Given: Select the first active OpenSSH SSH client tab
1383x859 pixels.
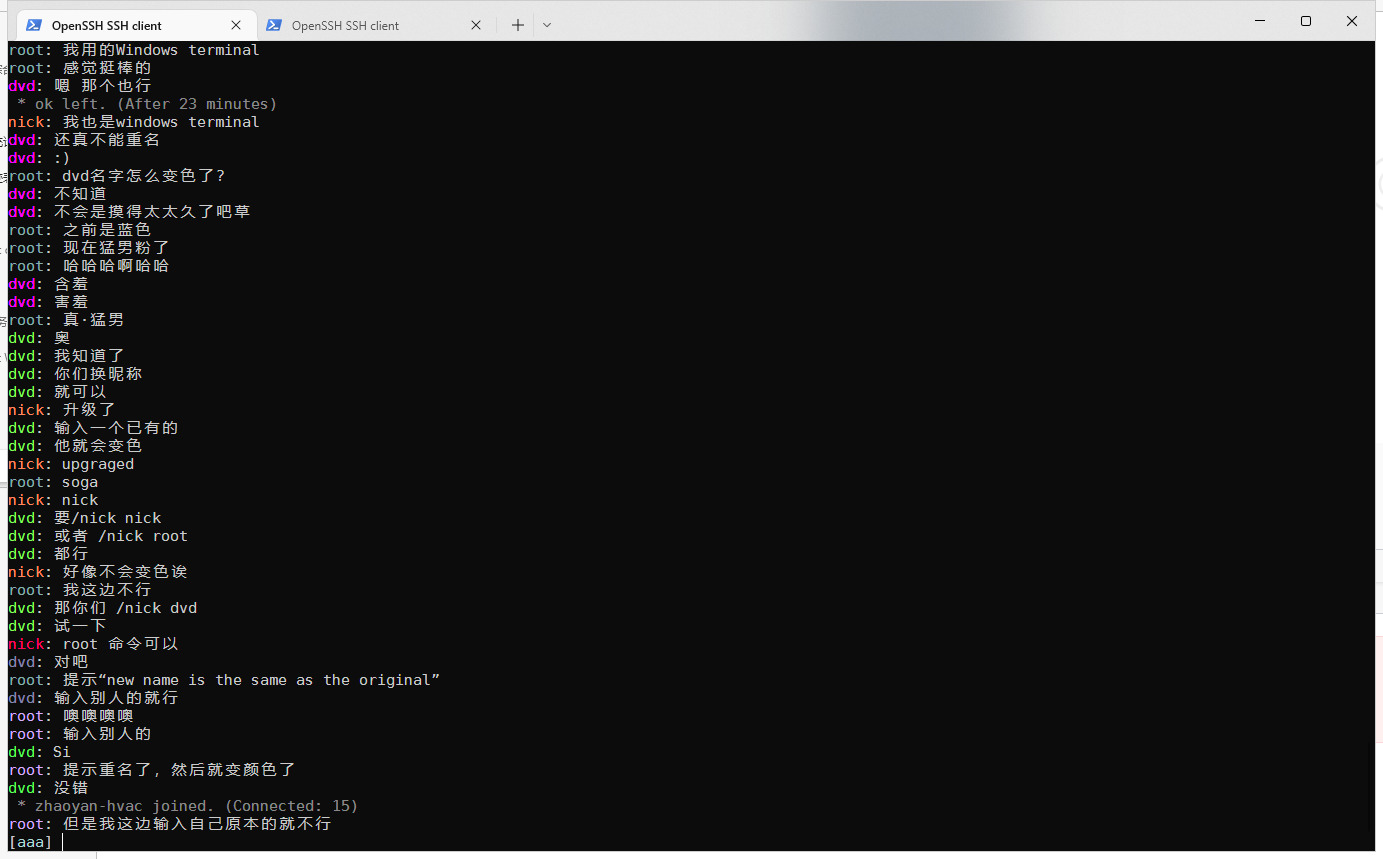Looking at the screenshot, I should click(x=107, y=25).
